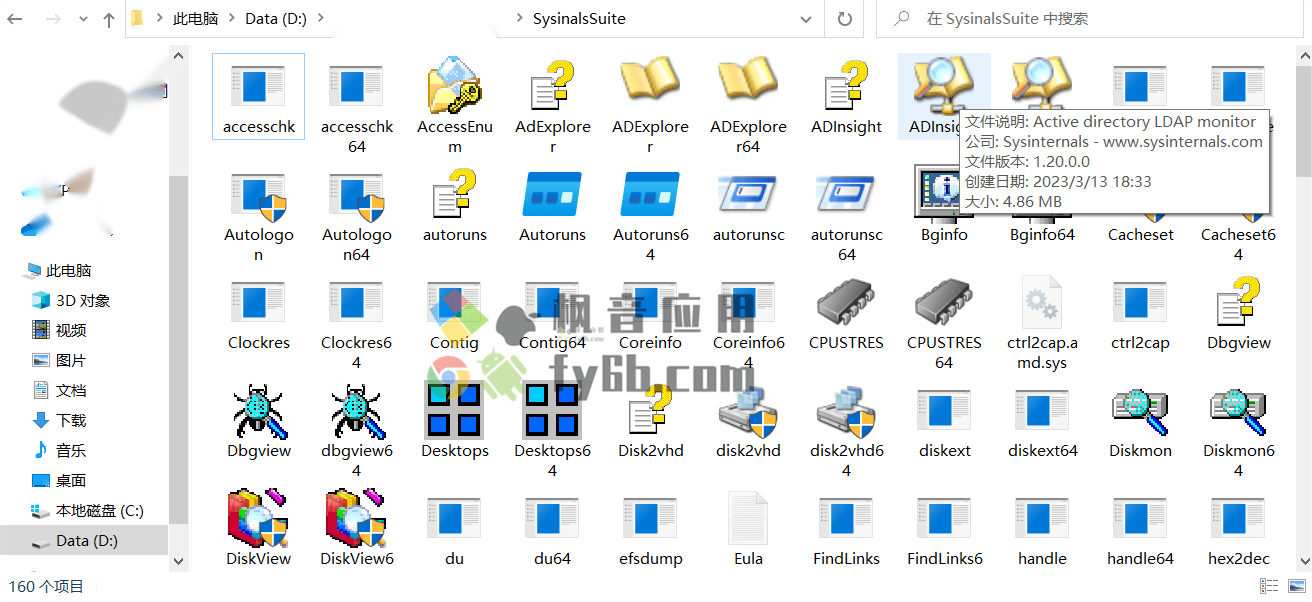This screenshot has width=1312, height=602.
Task: Select the Contig64 file icon
Action: coord(553,302)
